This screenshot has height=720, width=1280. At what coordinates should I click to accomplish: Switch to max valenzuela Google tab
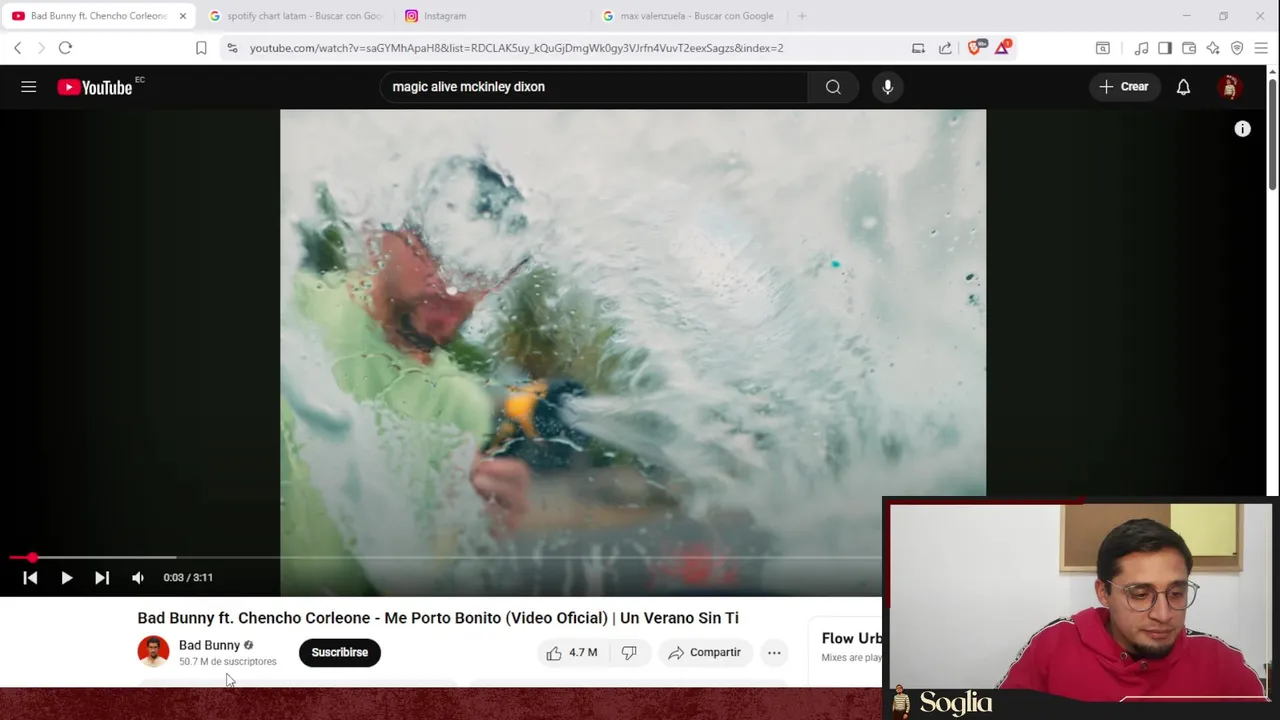tap(690, 16)
